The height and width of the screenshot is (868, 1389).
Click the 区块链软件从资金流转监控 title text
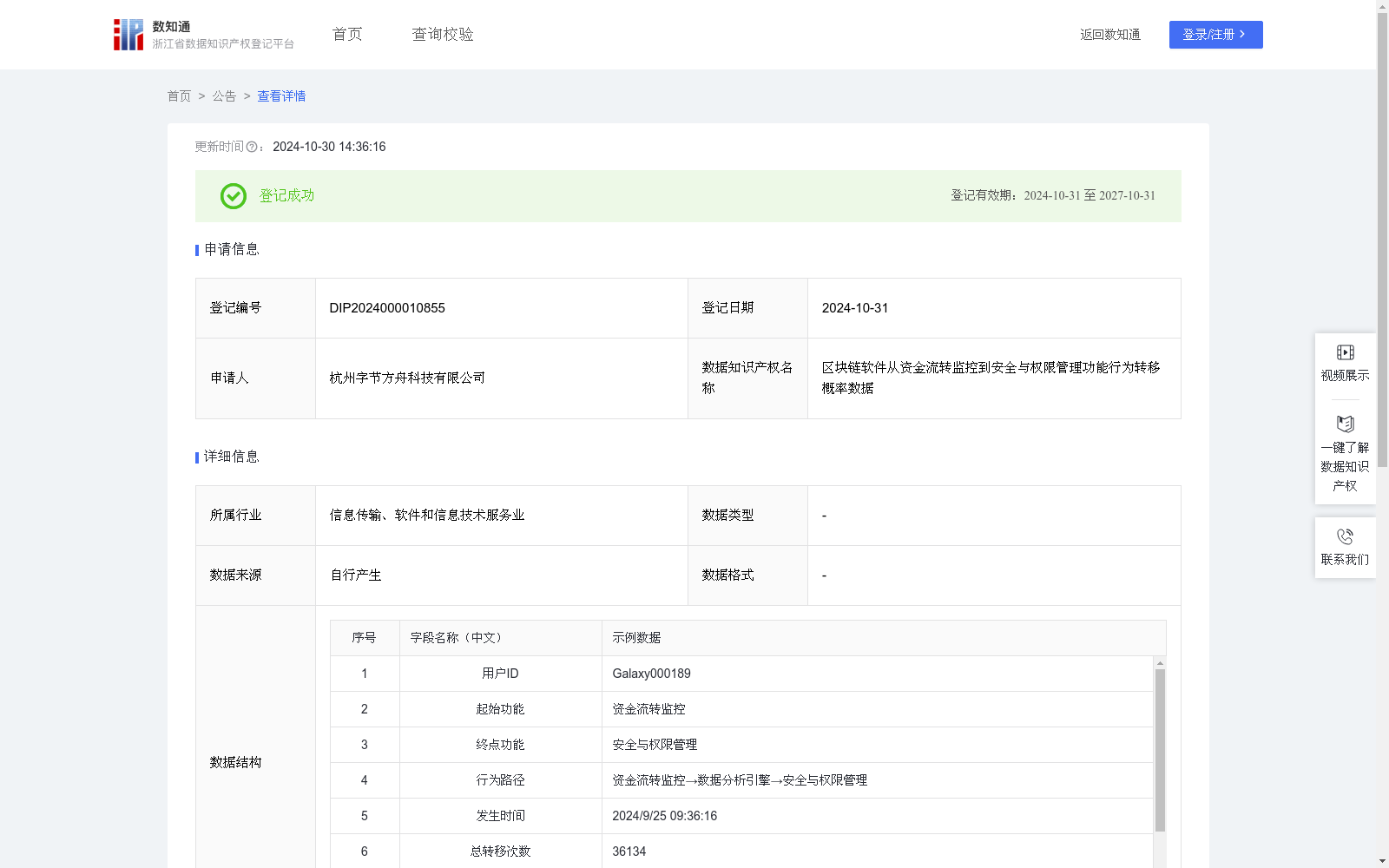991,378
